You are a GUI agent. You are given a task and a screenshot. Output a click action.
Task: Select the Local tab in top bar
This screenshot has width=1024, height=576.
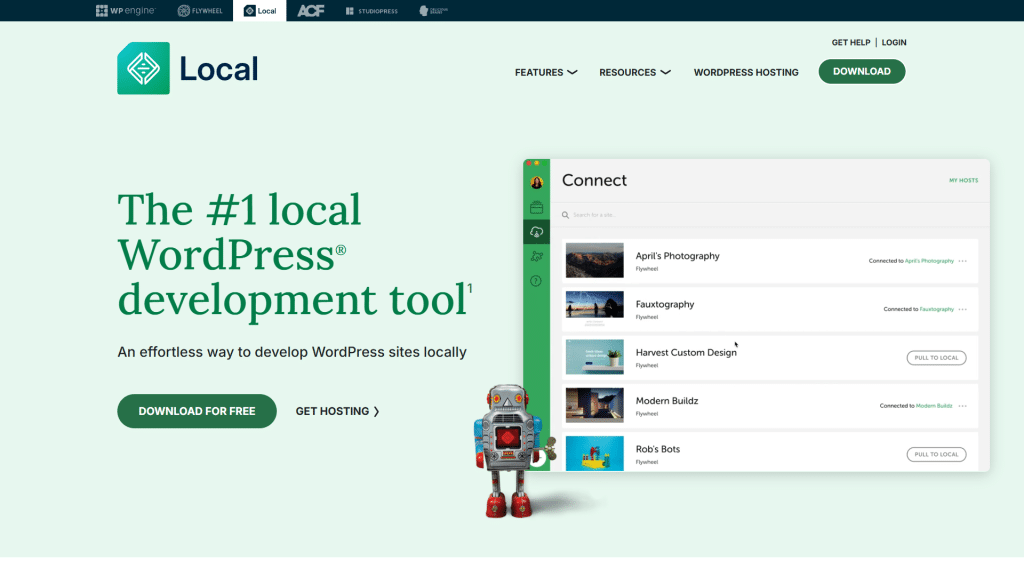[260, 10]
